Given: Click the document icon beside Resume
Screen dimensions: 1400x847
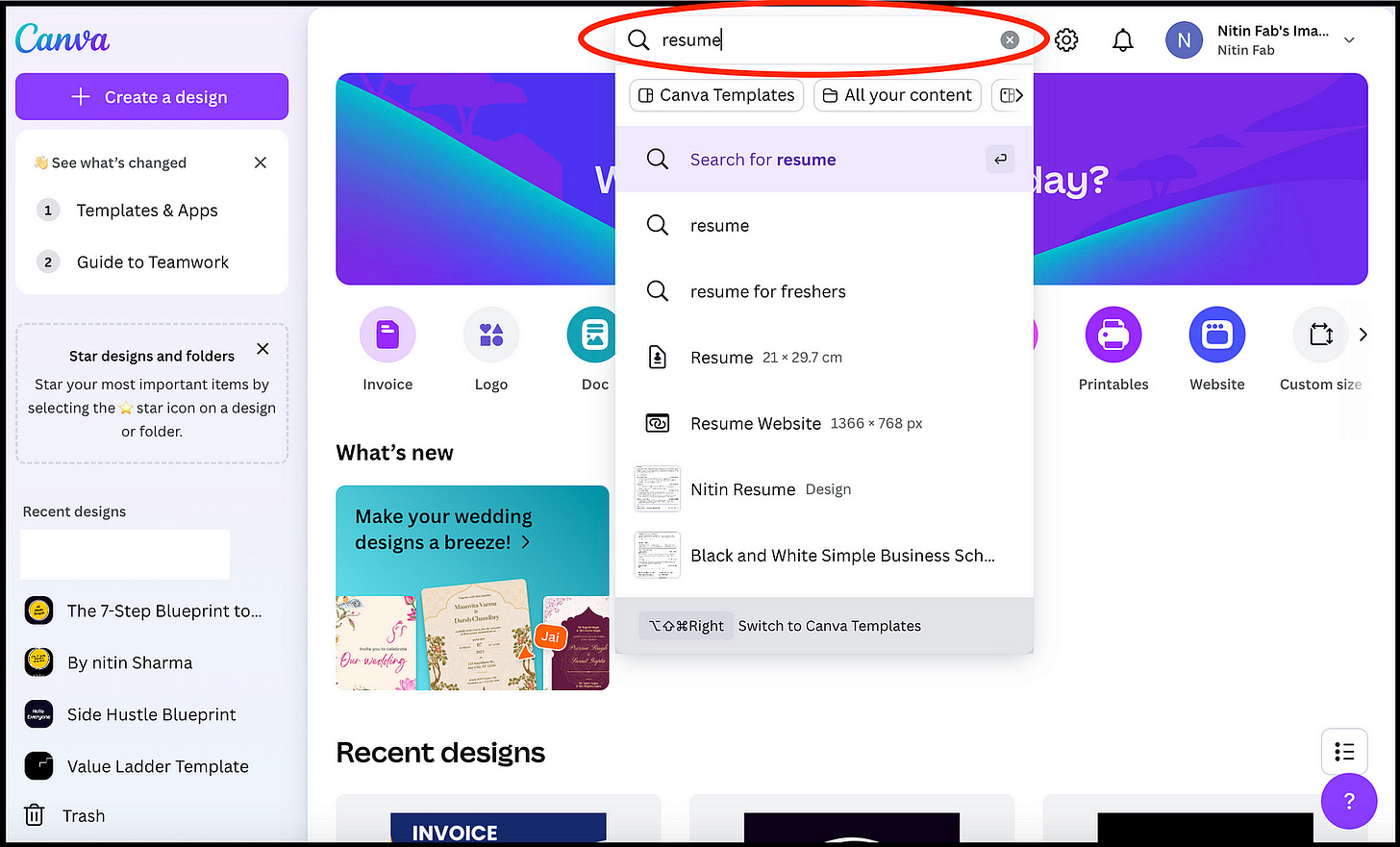Looking at the screenshot, I should click(658, 357).
